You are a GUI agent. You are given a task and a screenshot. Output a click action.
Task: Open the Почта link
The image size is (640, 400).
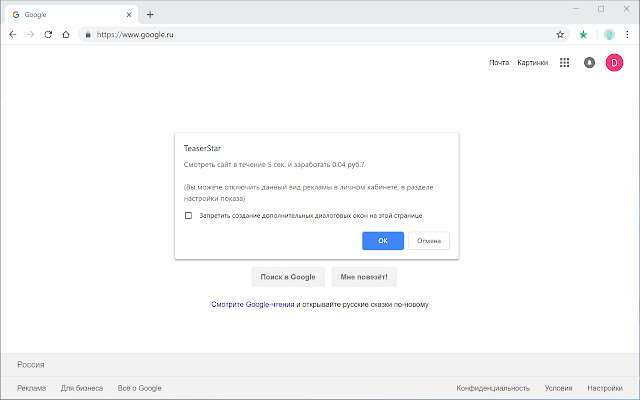point(499,62)
